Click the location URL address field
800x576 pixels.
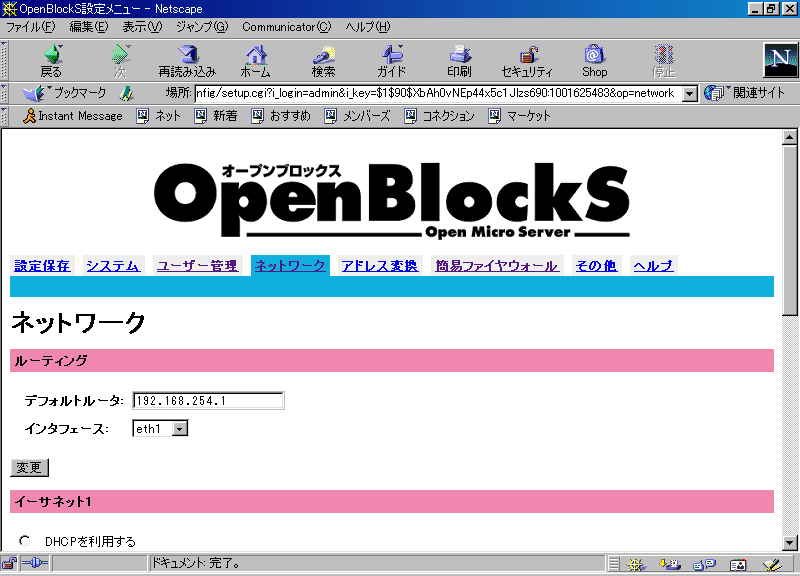click(438, 93)
